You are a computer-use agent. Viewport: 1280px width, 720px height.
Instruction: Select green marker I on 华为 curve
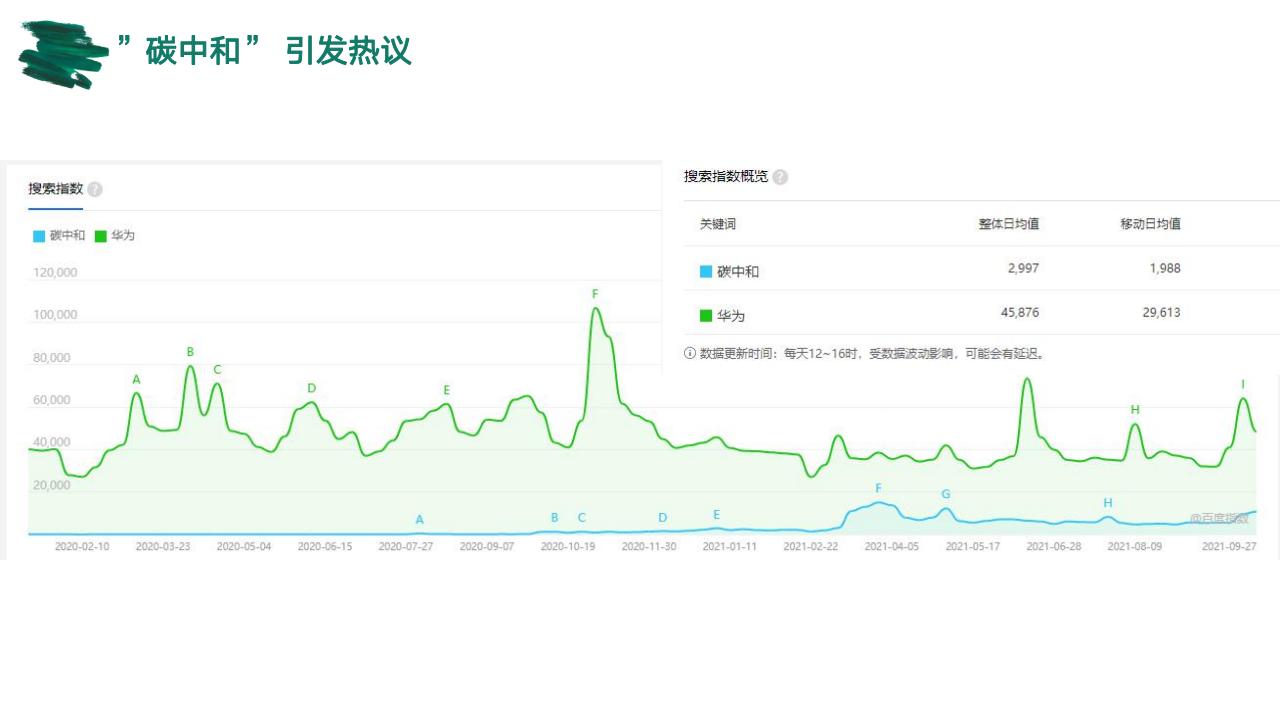(1243, 385)
